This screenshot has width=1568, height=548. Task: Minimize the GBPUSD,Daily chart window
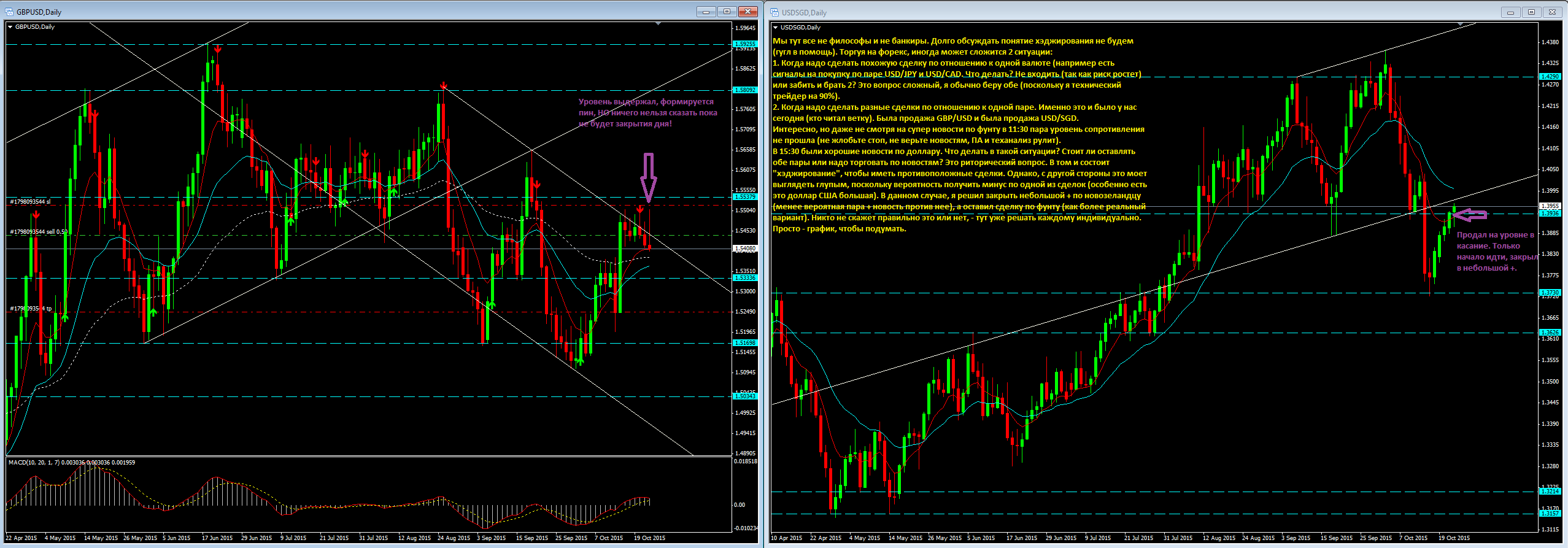706,12
